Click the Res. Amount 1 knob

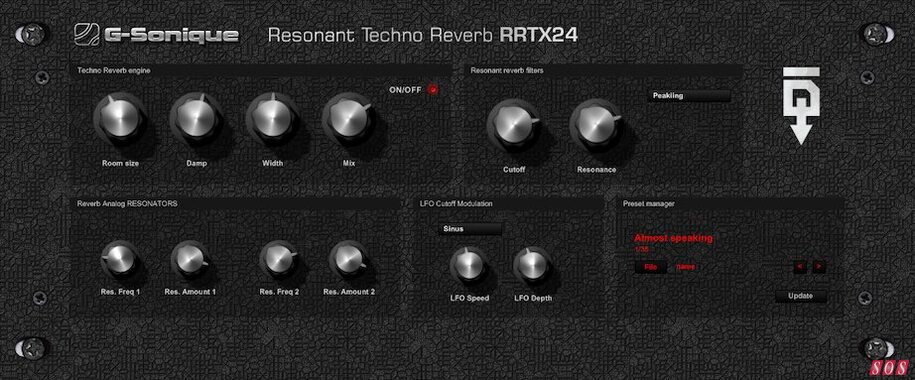click(x=190, y=260)
